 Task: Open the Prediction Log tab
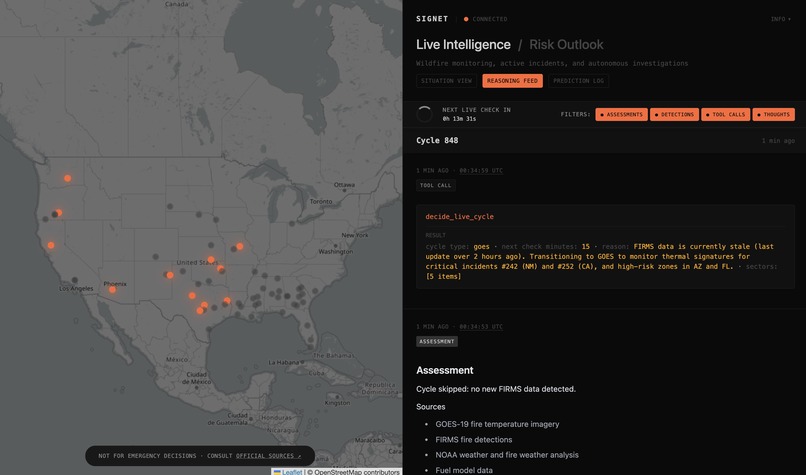pos(578,81)
